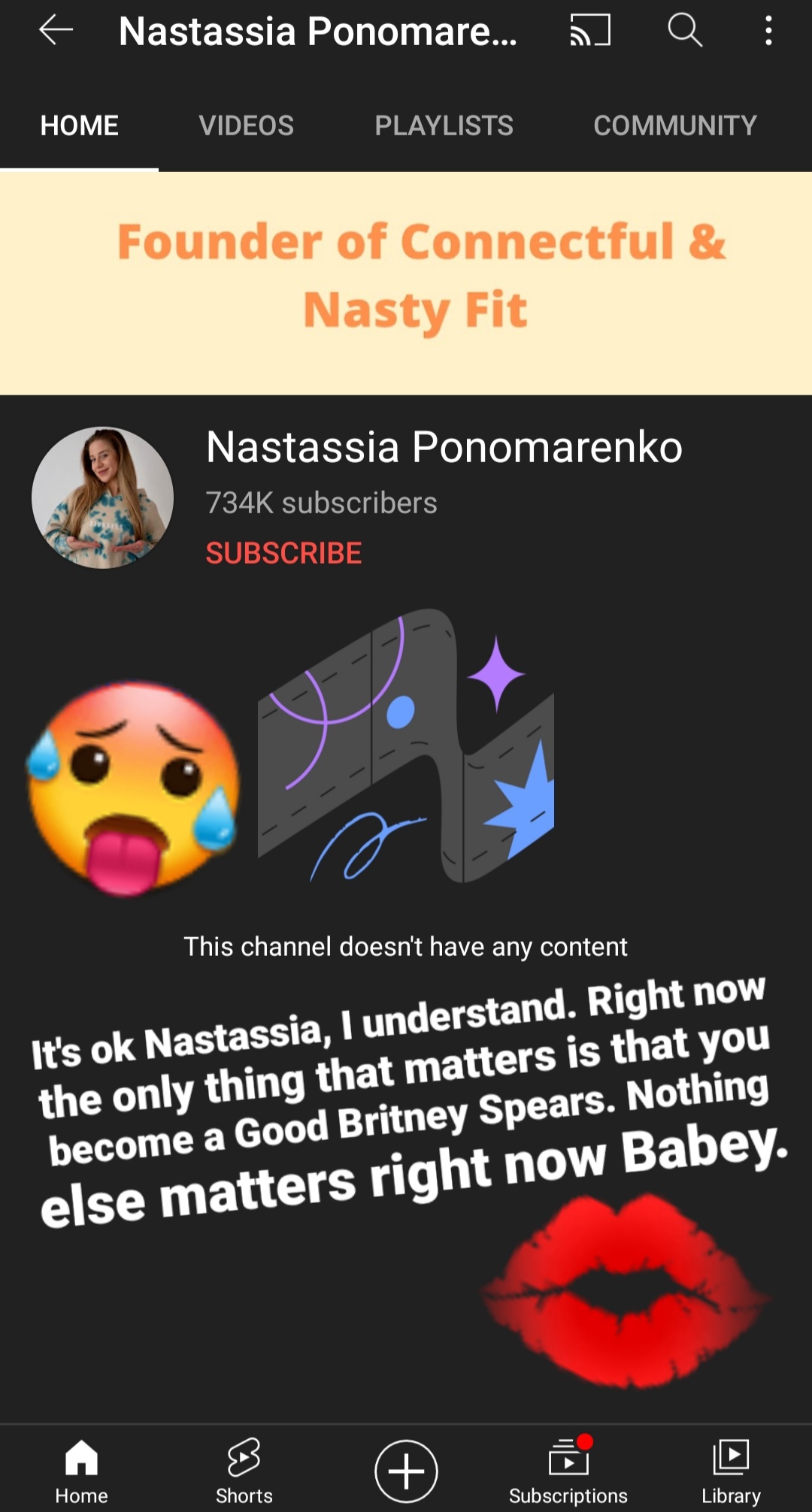812x1512 pixels.
Task: Tap the Create plus circle icon
Action: point(406,1471)
